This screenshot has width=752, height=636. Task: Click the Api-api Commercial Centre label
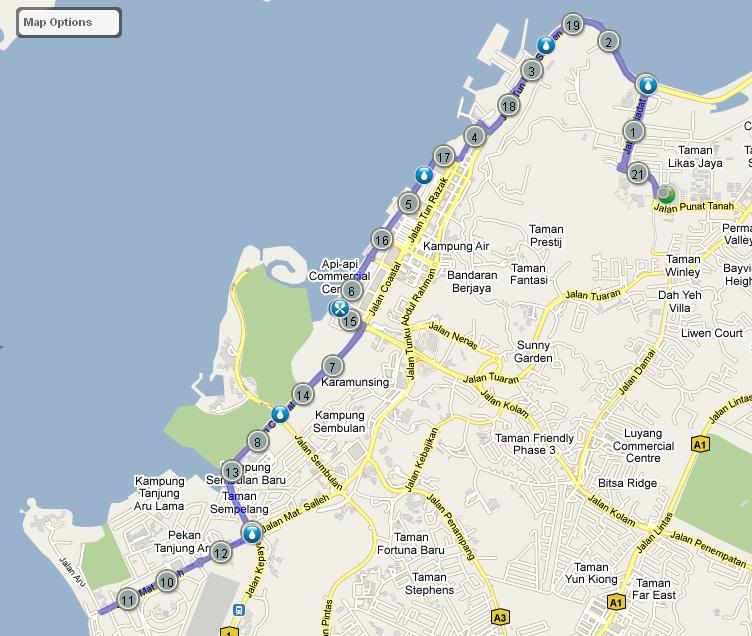(339, 276)
